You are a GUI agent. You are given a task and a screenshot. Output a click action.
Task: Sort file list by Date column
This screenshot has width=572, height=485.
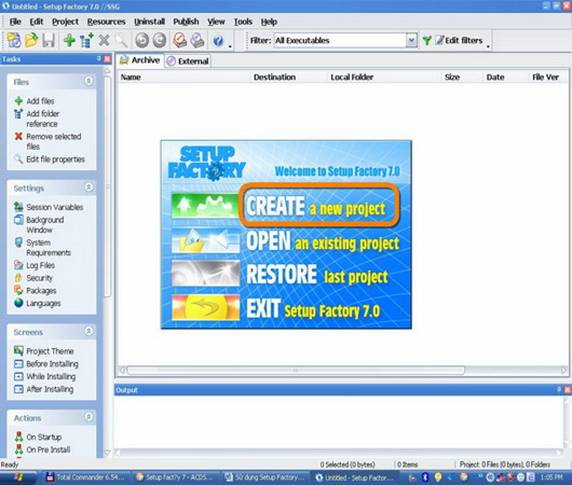coord(495,77)
